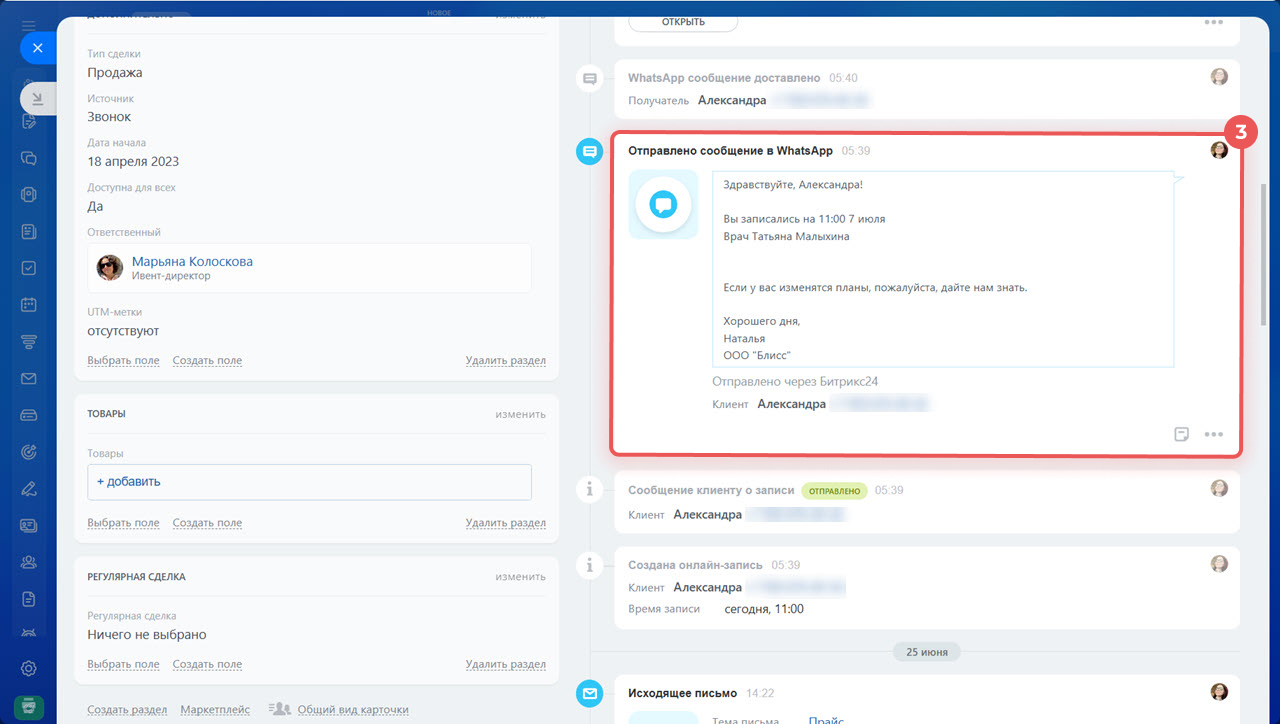Open the Tasks checkmark sidebar icon
The height and width of the screenshot is (724, 1280).
[x=29, y=268]
